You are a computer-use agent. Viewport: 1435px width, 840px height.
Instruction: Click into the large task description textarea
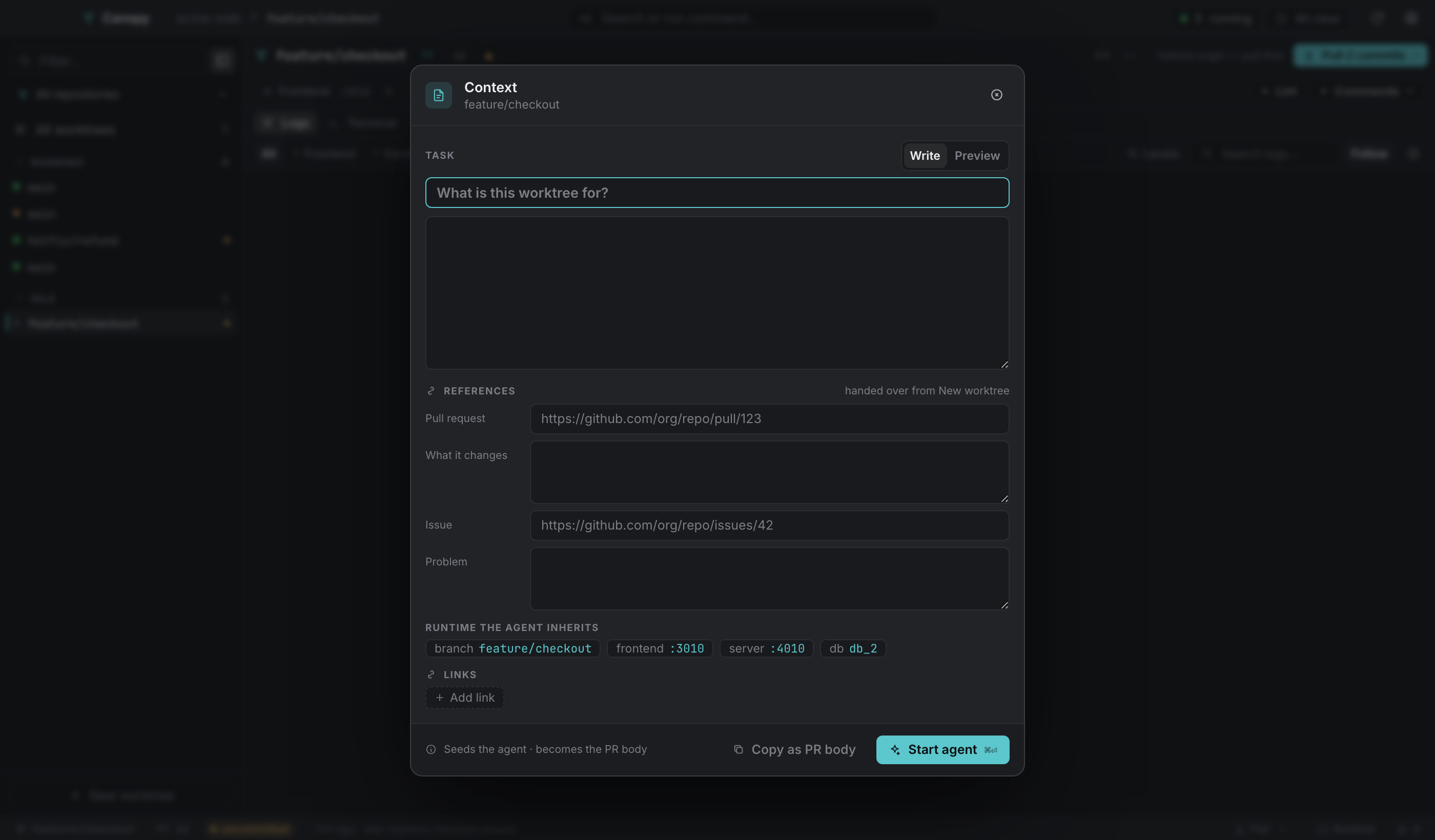[x=717, y=292]
